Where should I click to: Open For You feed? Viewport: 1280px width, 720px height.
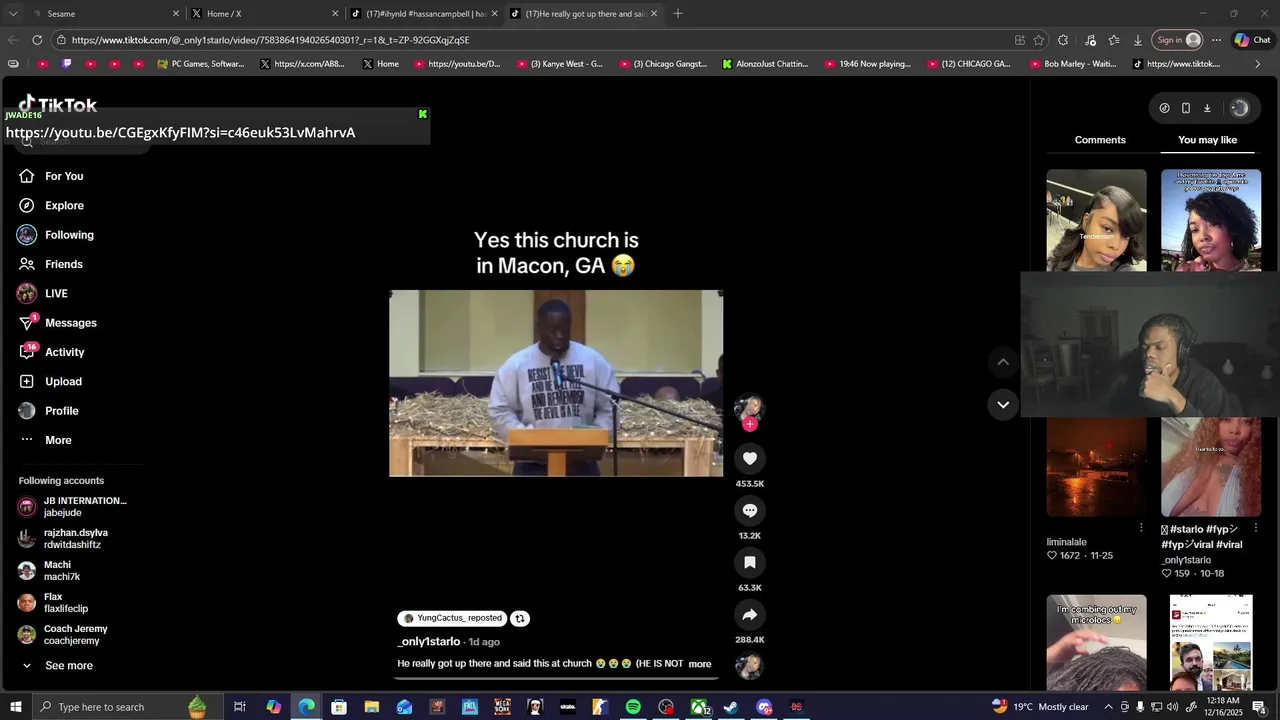[x=64, y=176]
